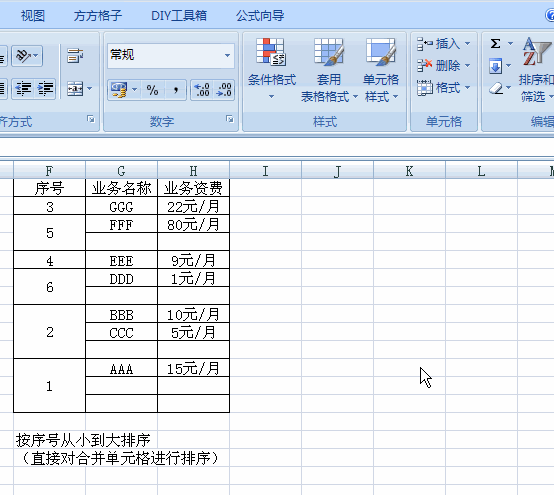Select cell containing AAA
The width and height of the screenshot is (554, 495).
pyautogui.click(x=122, y=368)
